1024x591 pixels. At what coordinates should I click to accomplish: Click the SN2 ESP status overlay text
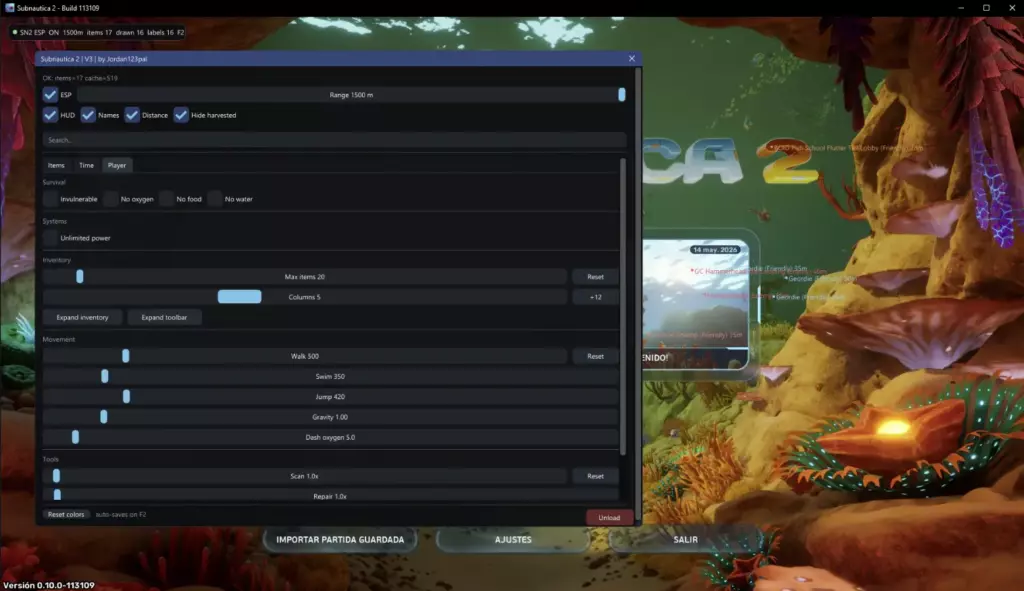pos(98,32)
